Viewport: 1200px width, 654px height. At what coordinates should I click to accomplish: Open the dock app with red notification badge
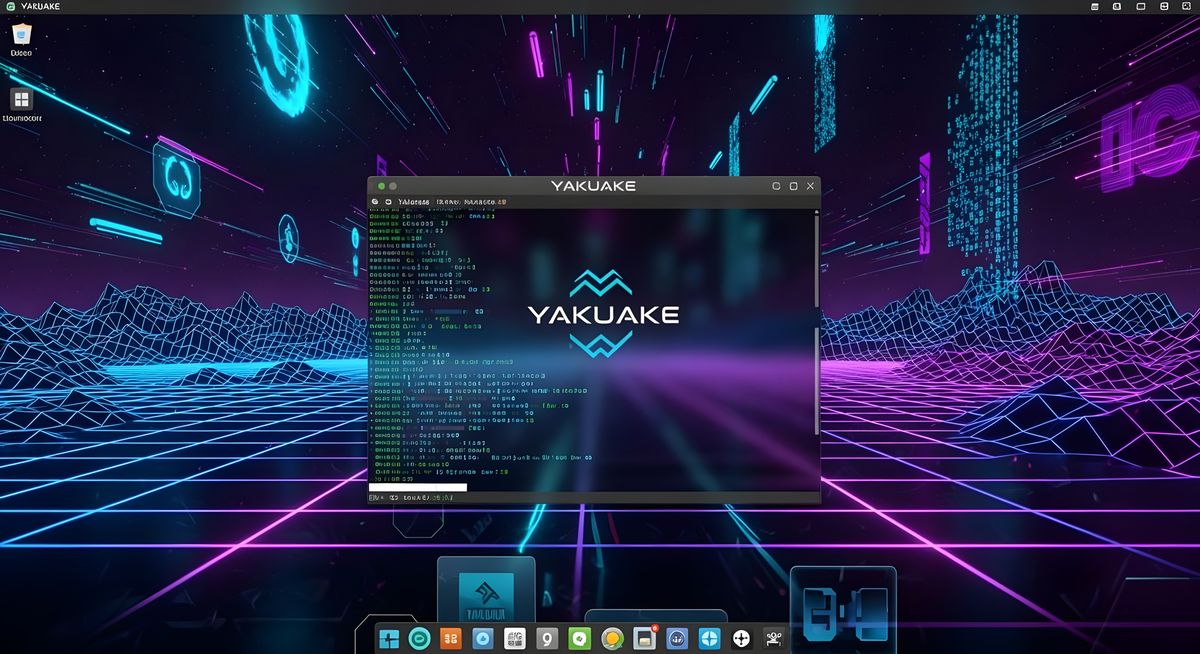645,638
